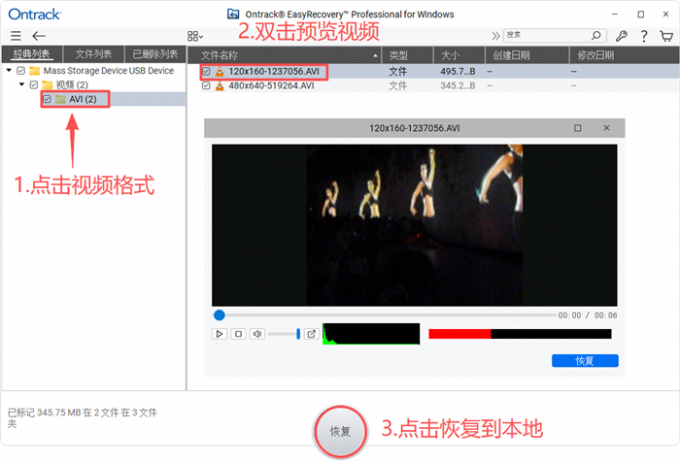Sort by 类型 column header
This screenshot has width=680, height=462.
coord(407,55)
